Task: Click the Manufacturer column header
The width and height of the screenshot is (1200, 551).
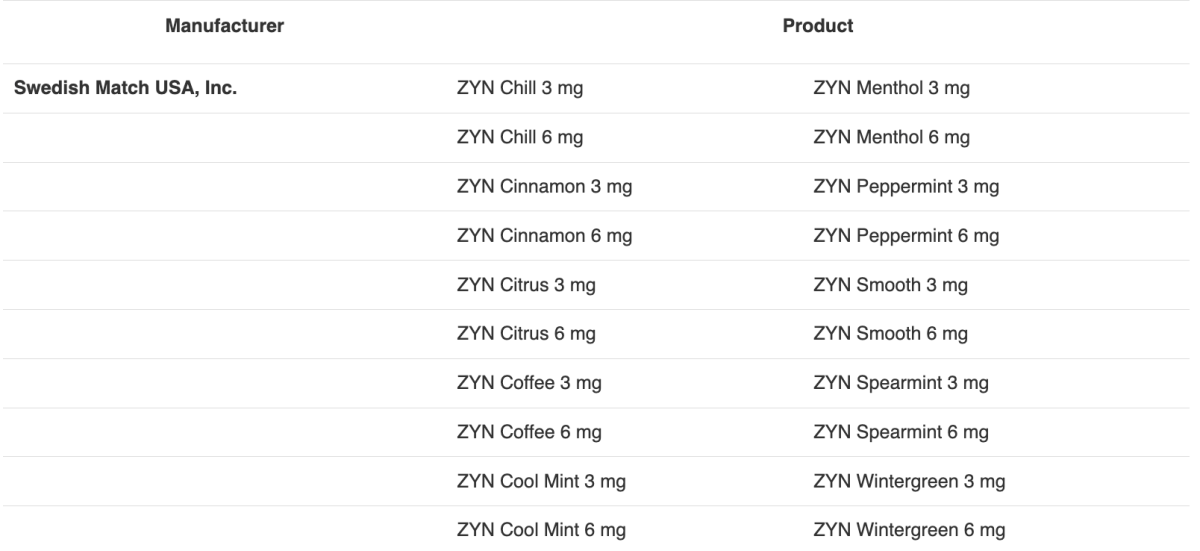Action: pyautogui.click(x=225, y=27)
